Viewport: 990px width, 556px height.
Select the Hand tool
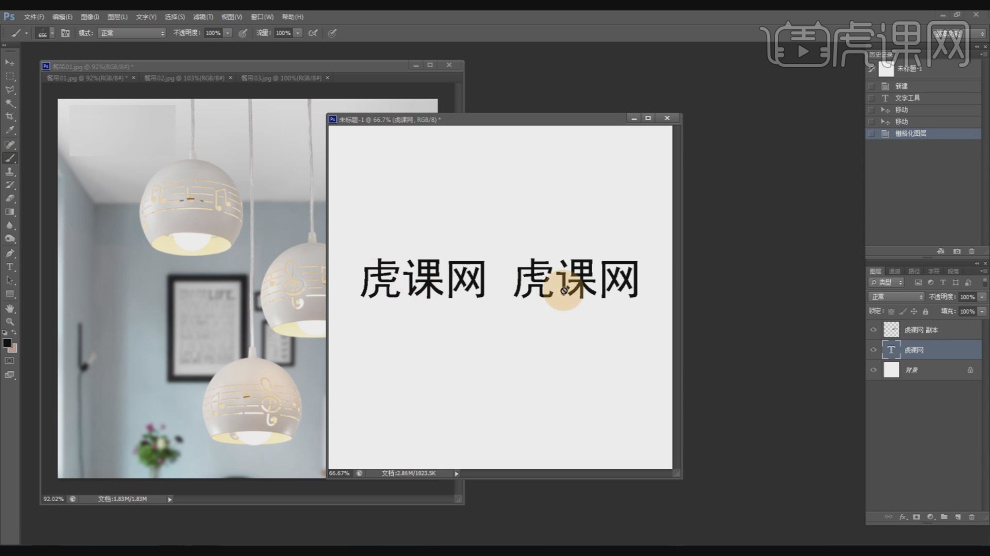9,309
